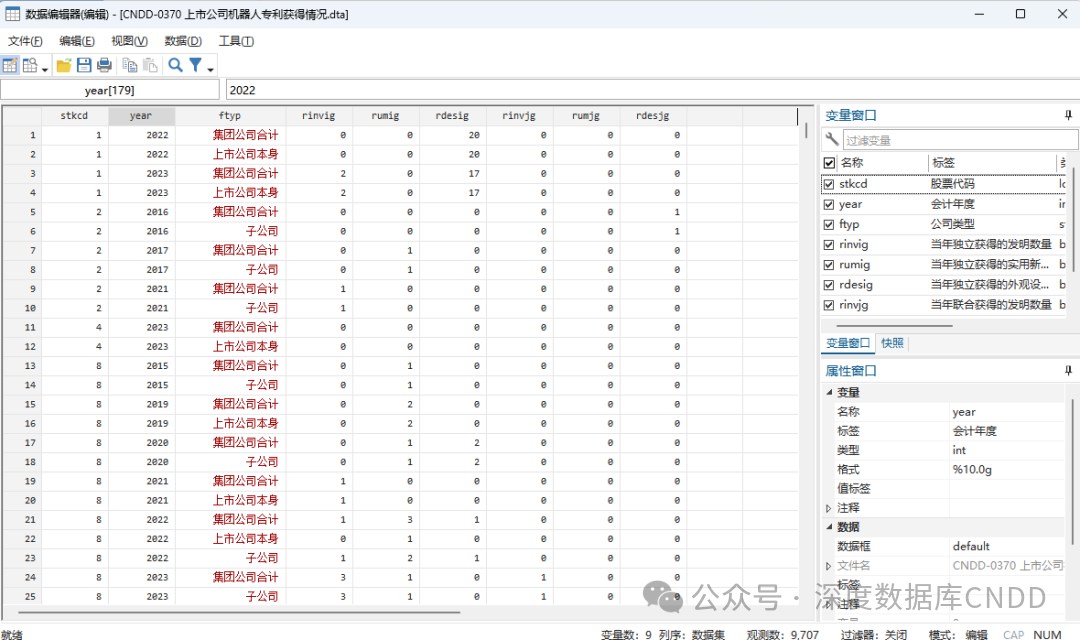
Task: Click the rdesig cell with 20 in row 1
Action: (x=453, y=135)
